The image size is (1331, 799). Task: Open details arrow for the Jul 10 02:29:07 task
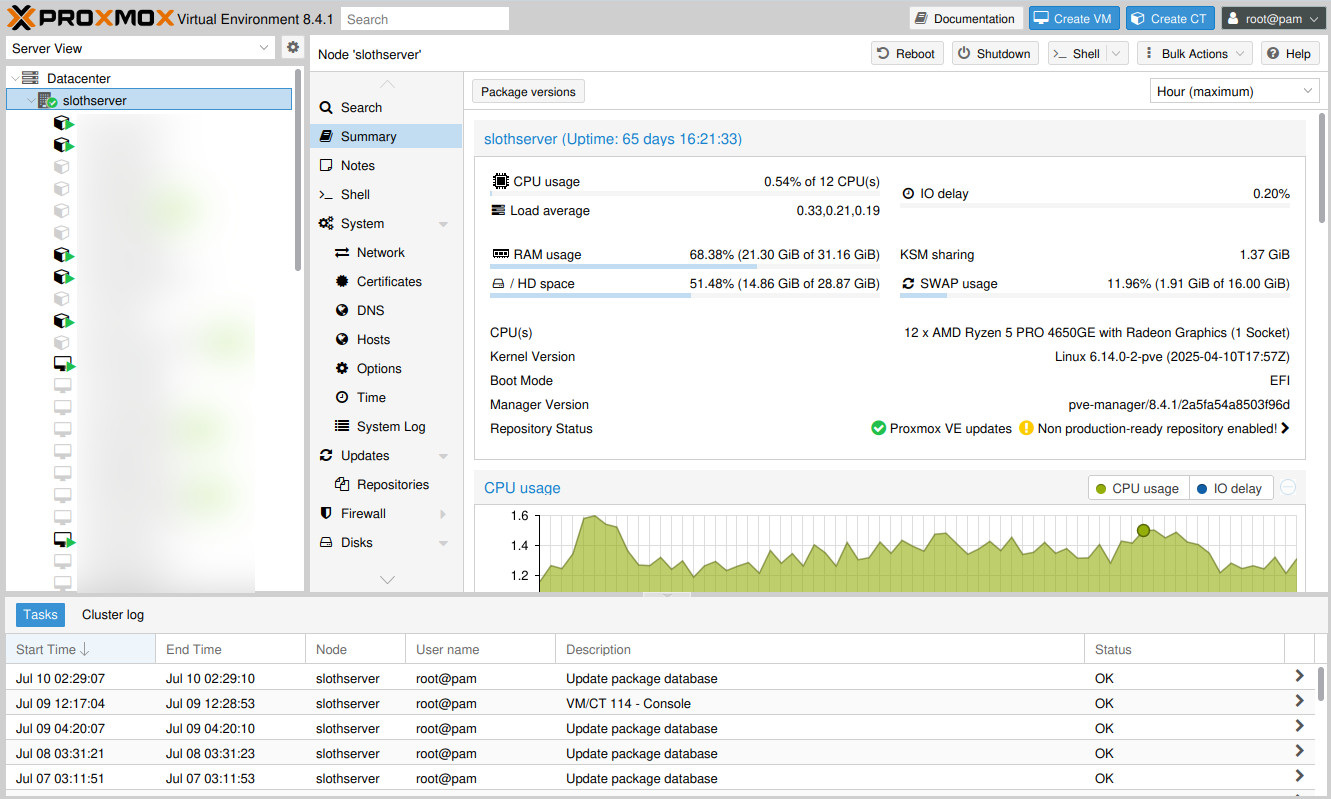1299,677
